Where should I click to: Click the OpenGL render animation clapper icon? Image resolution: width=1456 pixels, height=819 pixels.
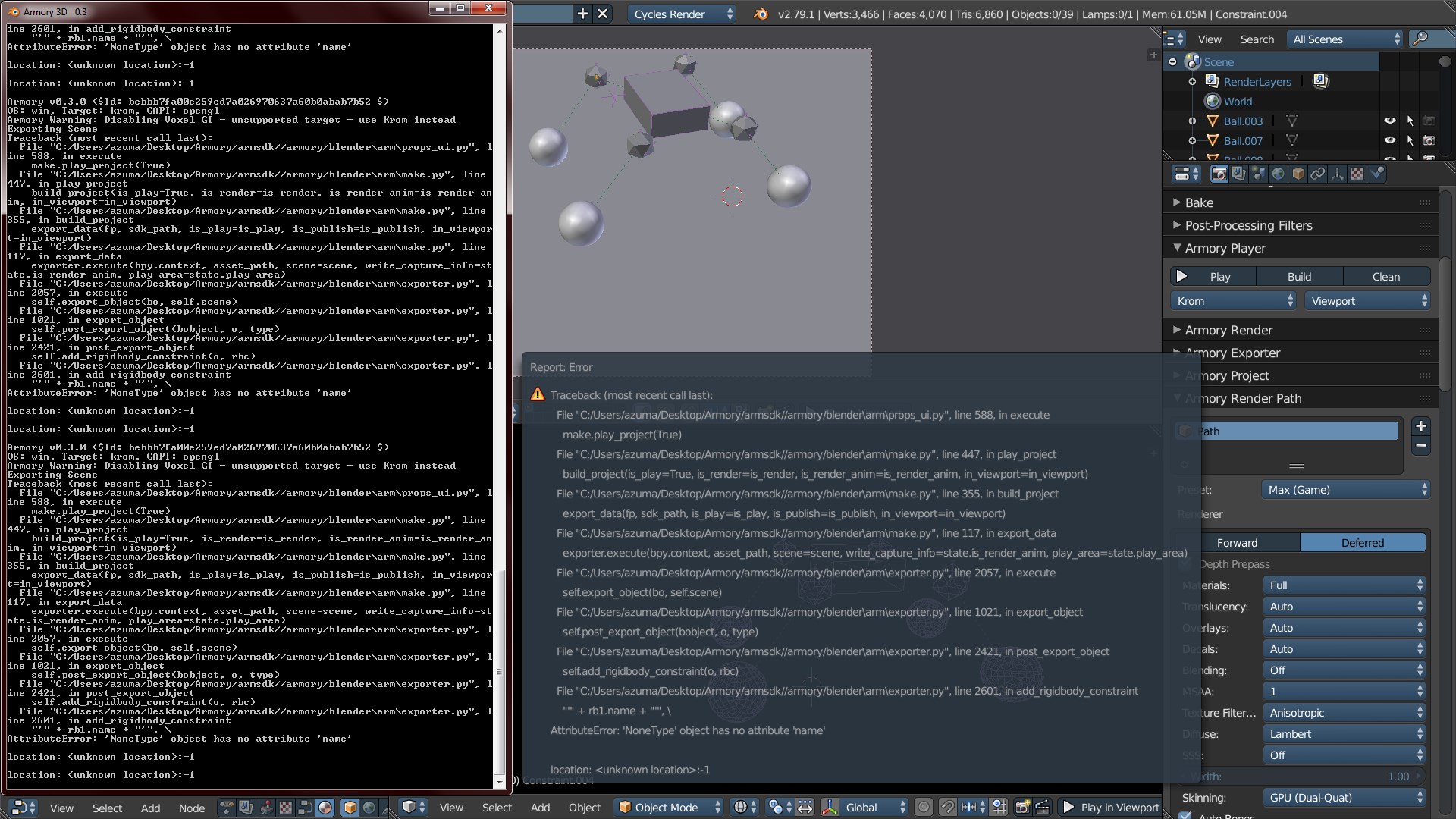(1042, 807)
